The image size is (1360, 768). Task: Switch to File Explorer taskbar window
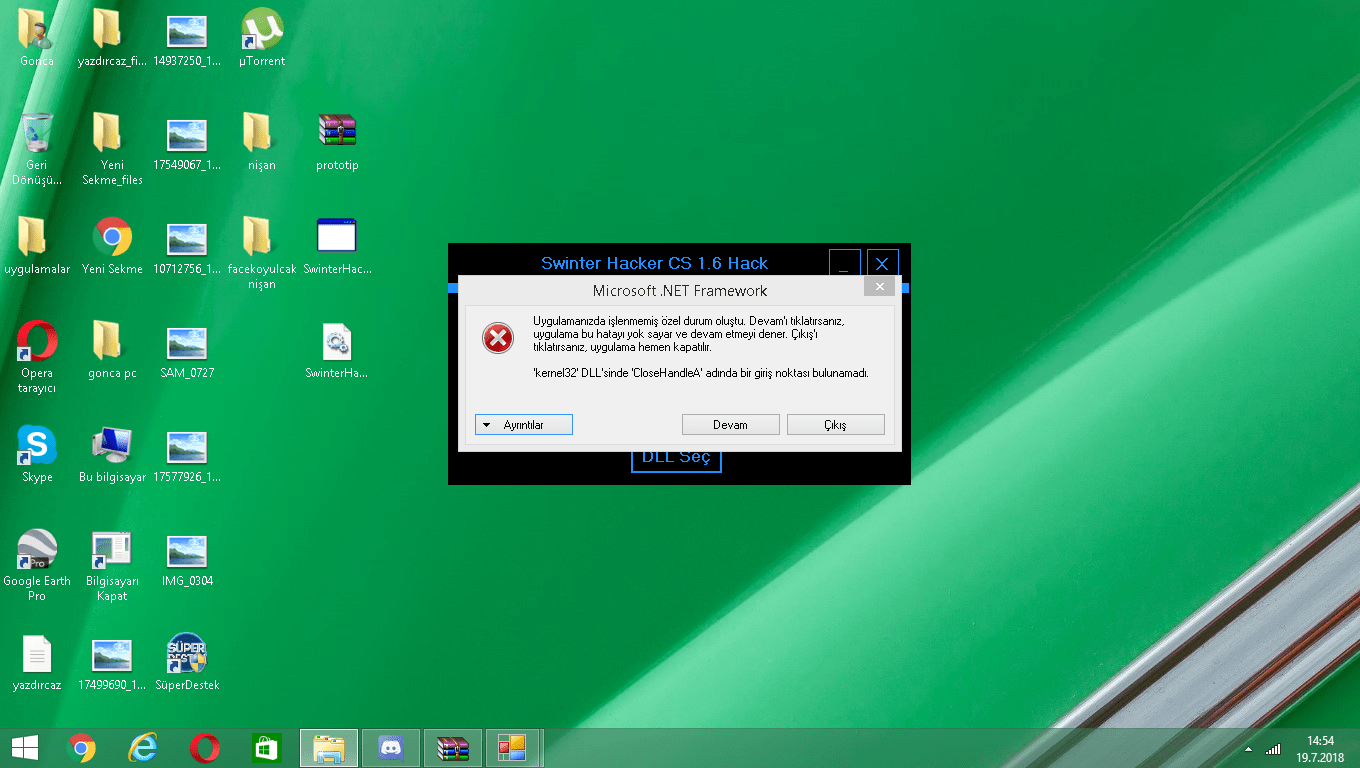(329, 748)
